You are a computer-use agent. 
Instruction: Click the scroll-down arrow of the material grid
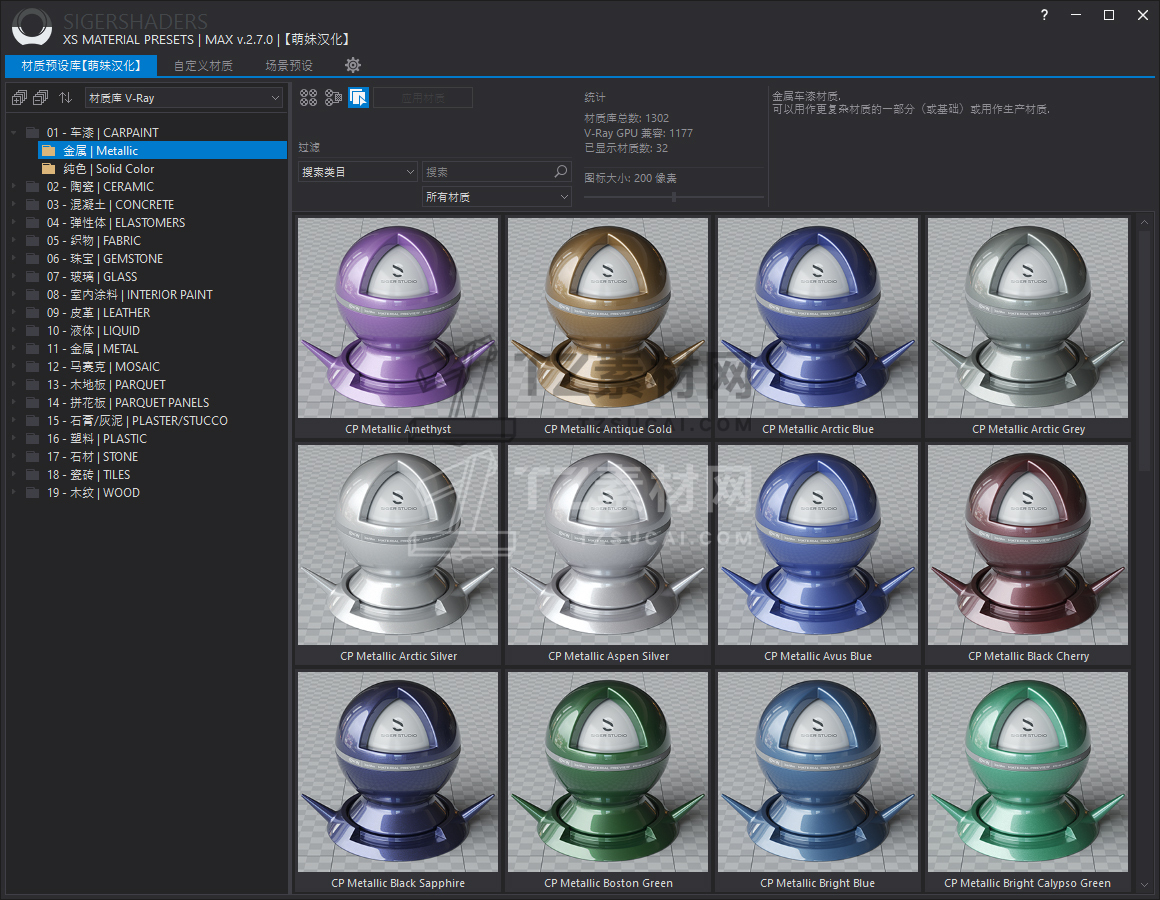tap(1144, 885)
